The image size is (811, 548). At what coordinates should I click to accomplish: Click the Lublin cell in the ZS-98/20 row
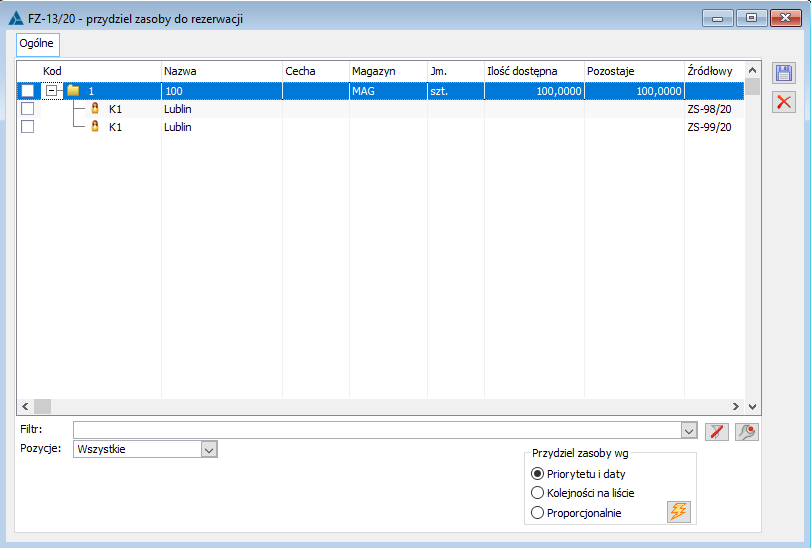(222, 109)
